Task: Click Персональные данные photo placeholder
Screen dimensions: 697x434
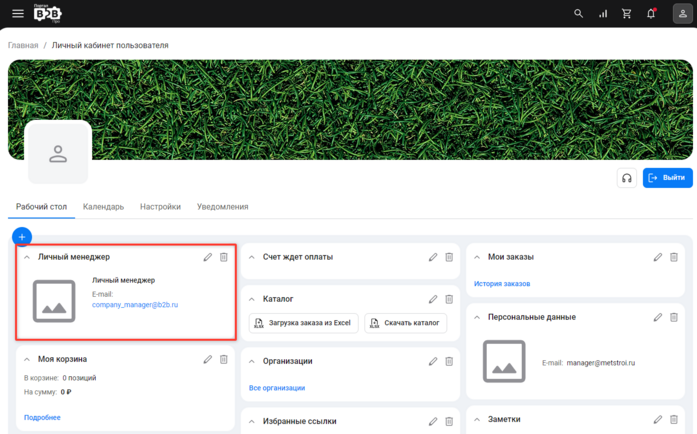Action: [x=504, y=361]
